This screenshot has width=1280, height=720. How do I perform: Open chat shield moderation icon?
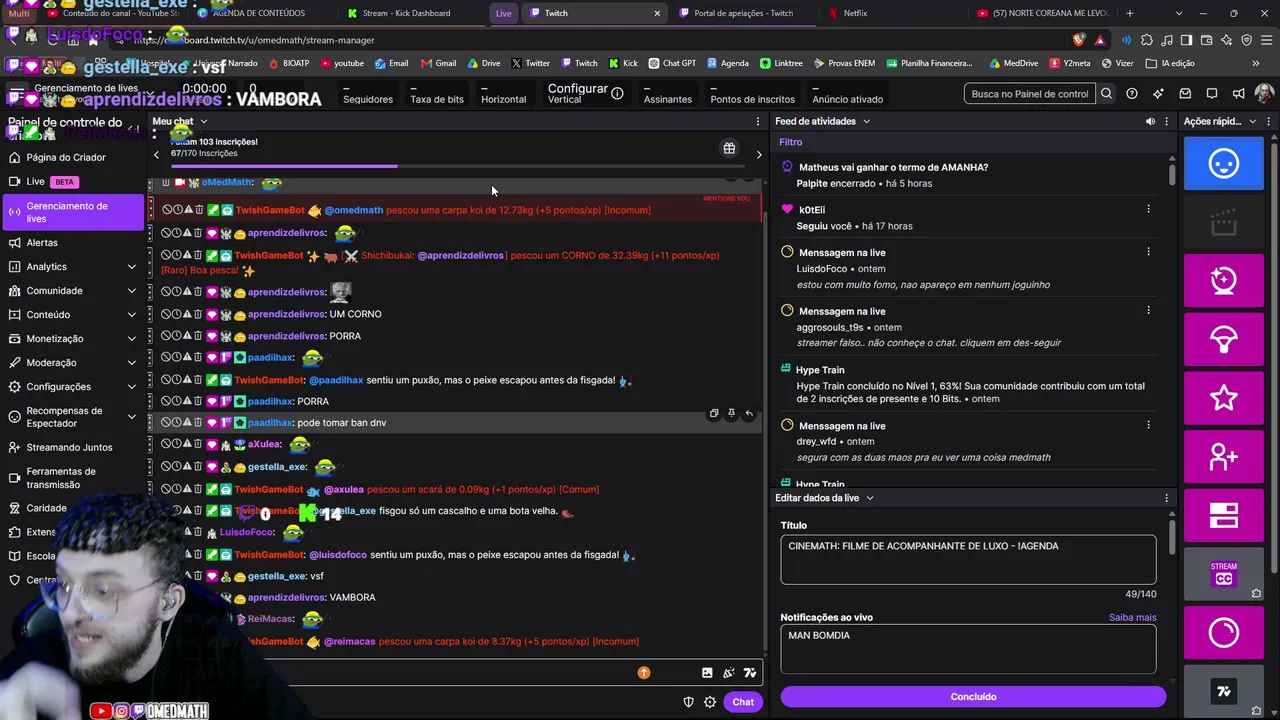coord(688,702)
